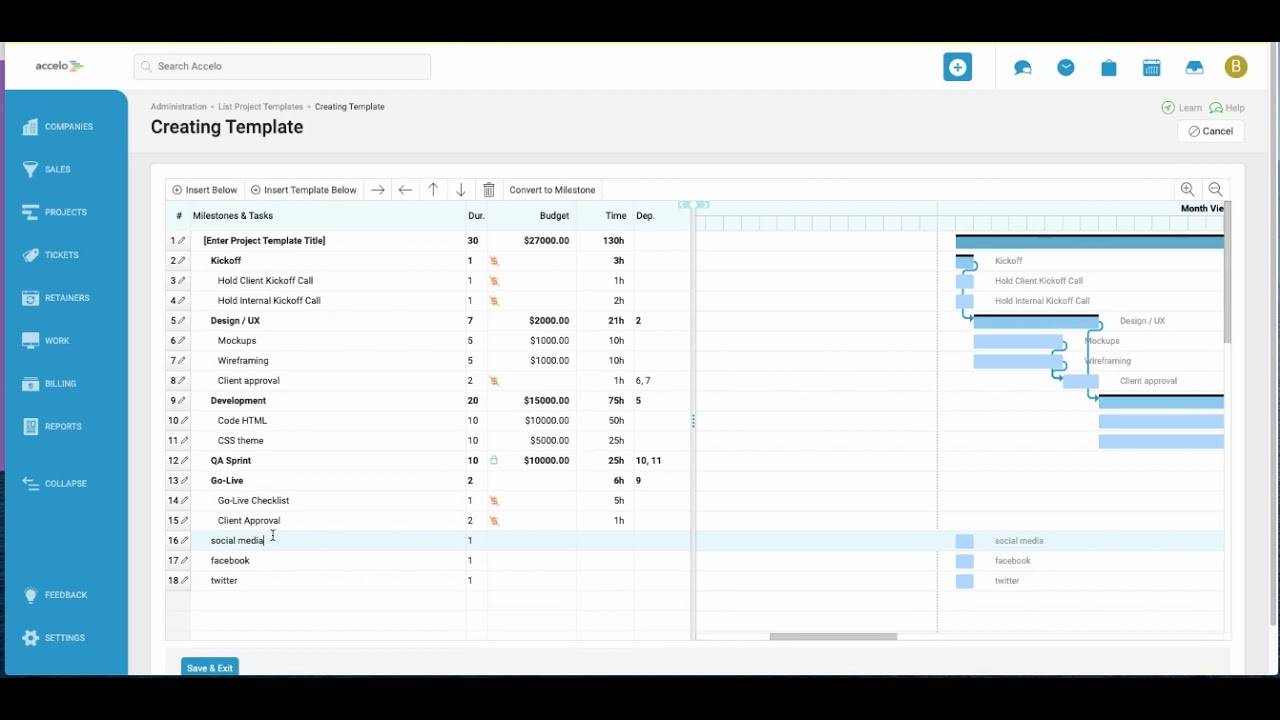Click the Gantt vertical scrollbar
Viewport: 1280px width, 720px height.
[x=1227, y=272]
